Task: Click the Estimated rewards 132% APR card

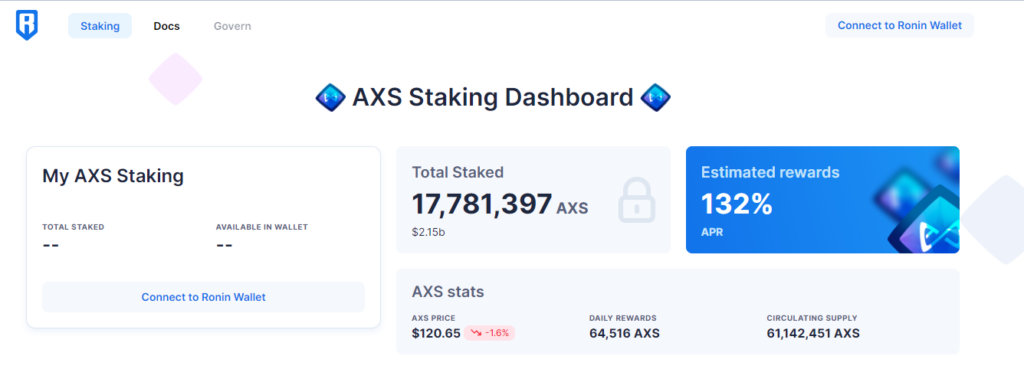Action: [822, 200]
